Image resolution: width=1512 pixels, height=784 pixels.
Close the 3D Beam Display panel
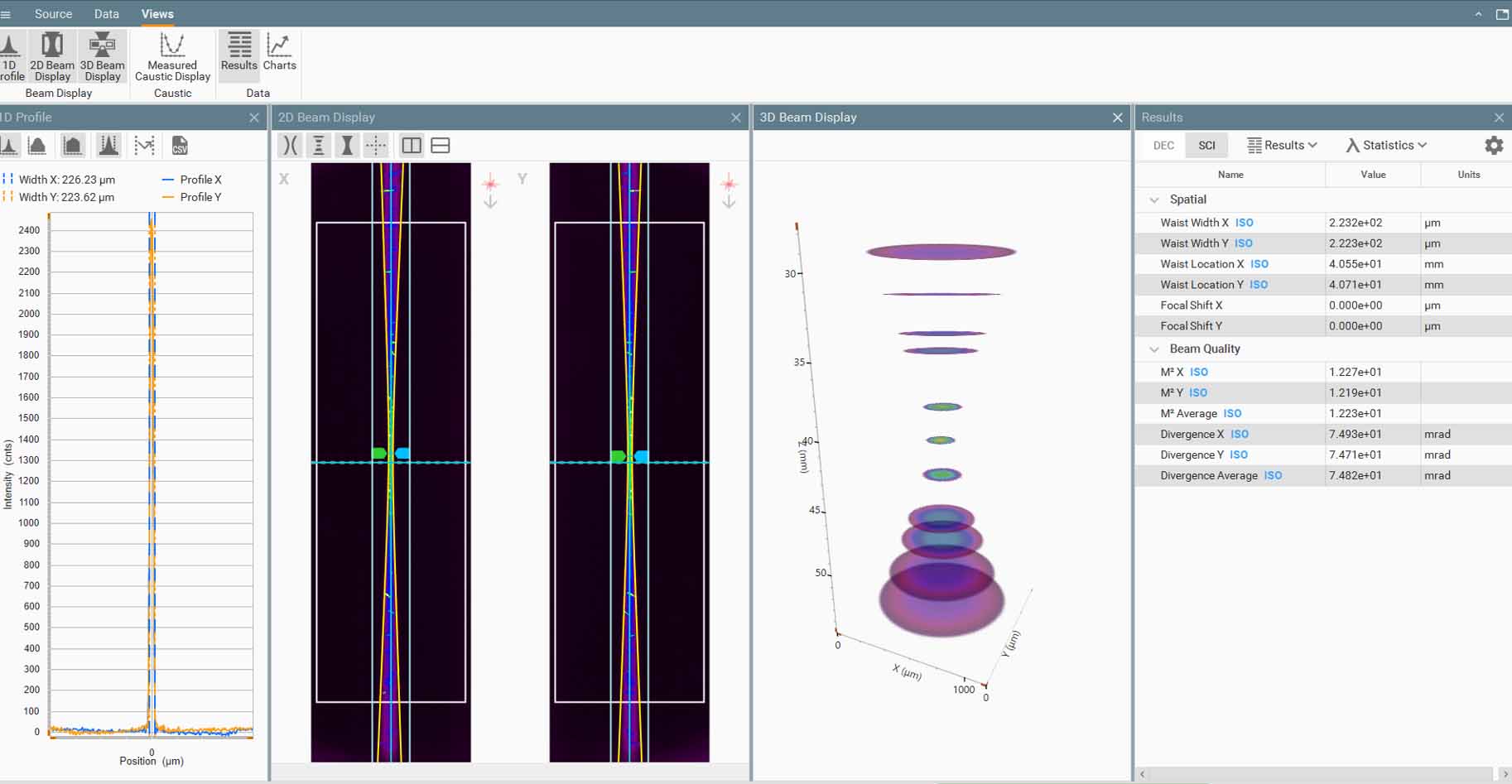tap(1117, 118)
